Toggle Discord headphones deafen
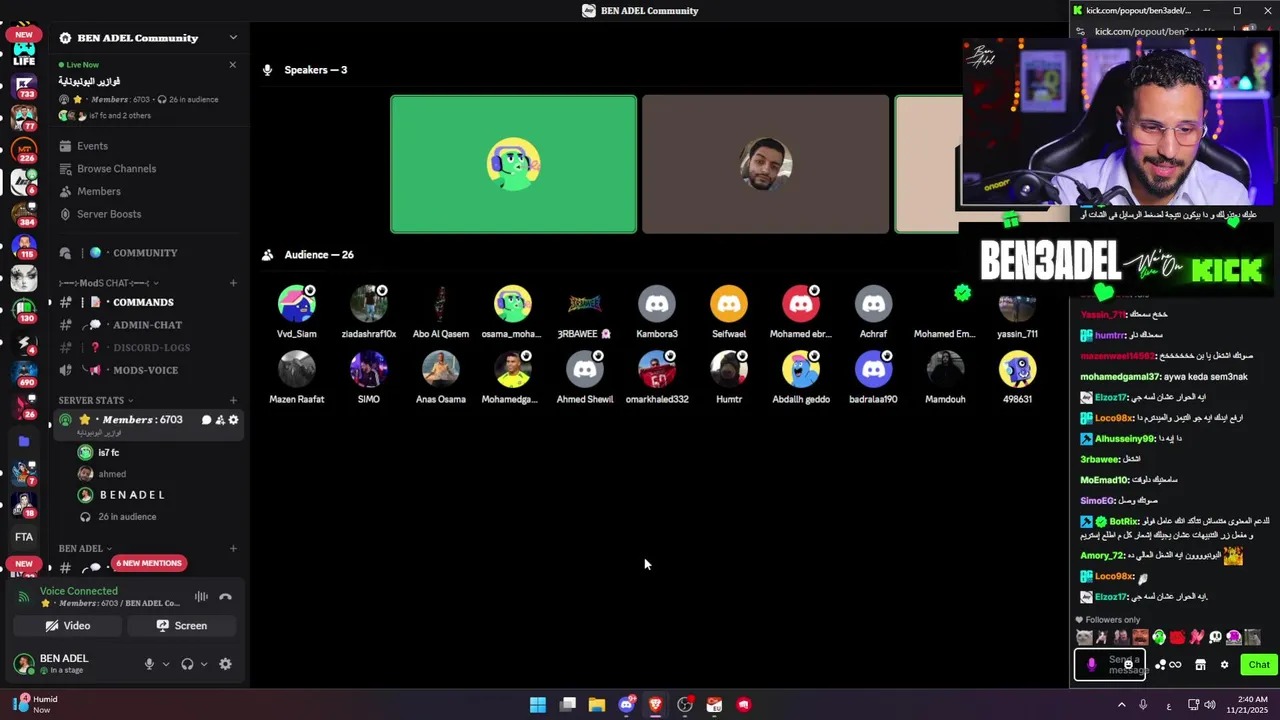 pos(187,664)
